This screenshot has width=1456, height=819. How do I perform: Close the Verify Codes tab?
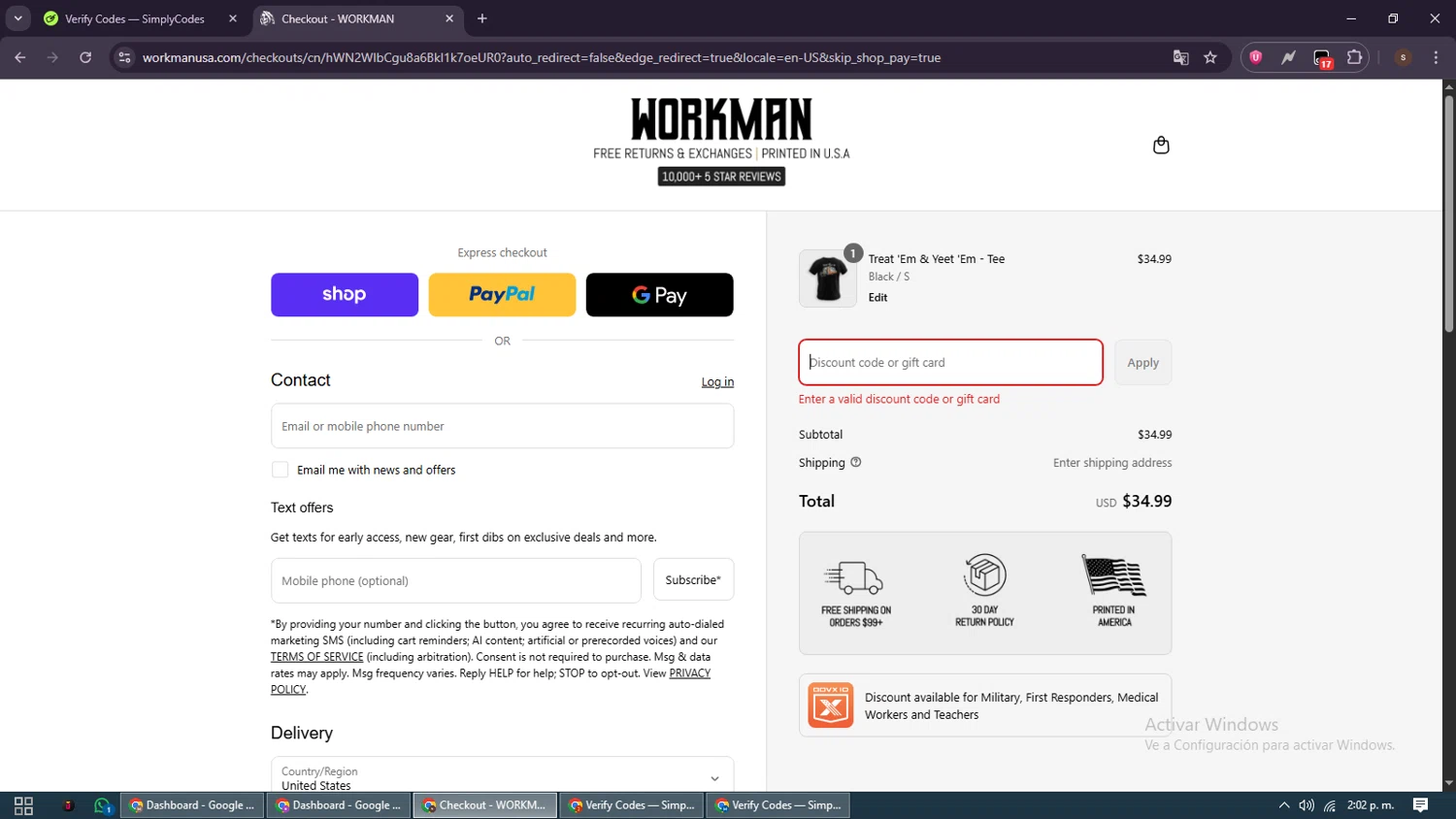pyautogui.click(x=233, y=18)
